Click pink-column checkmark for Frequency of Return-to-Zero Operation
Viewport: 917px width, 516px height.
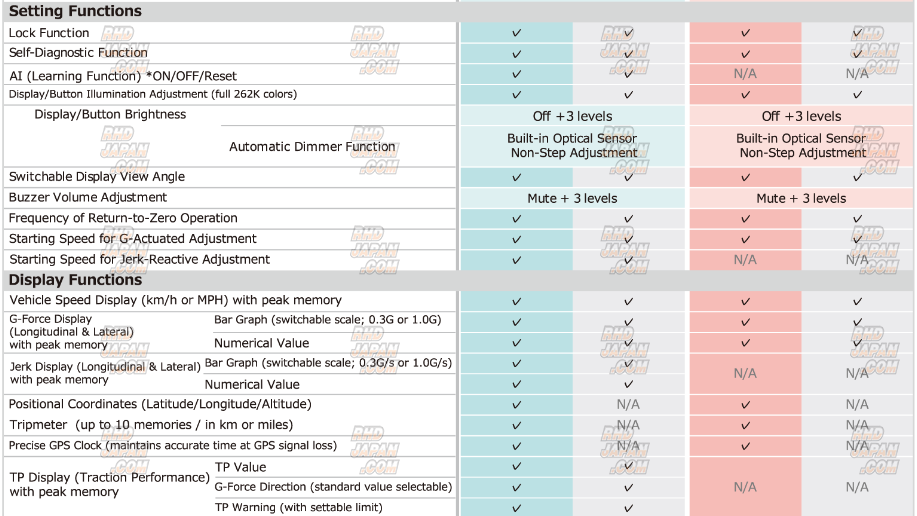(x=745, y=219)
